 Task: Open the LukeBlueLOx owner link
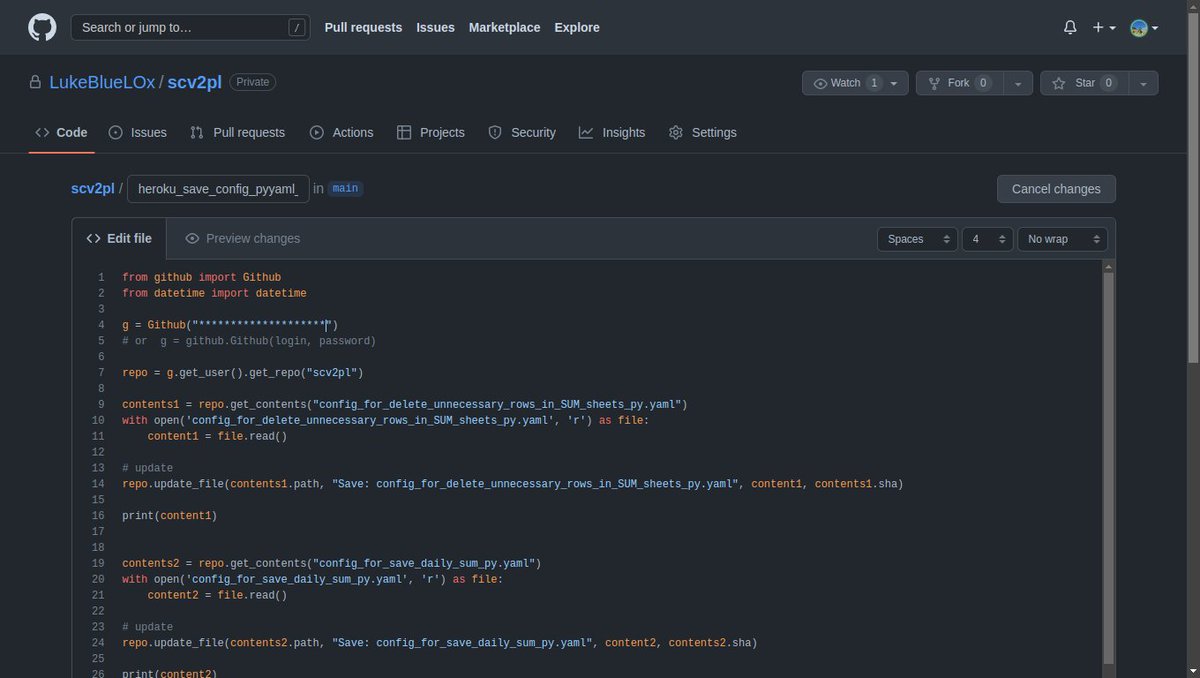(x=102, y=82)
